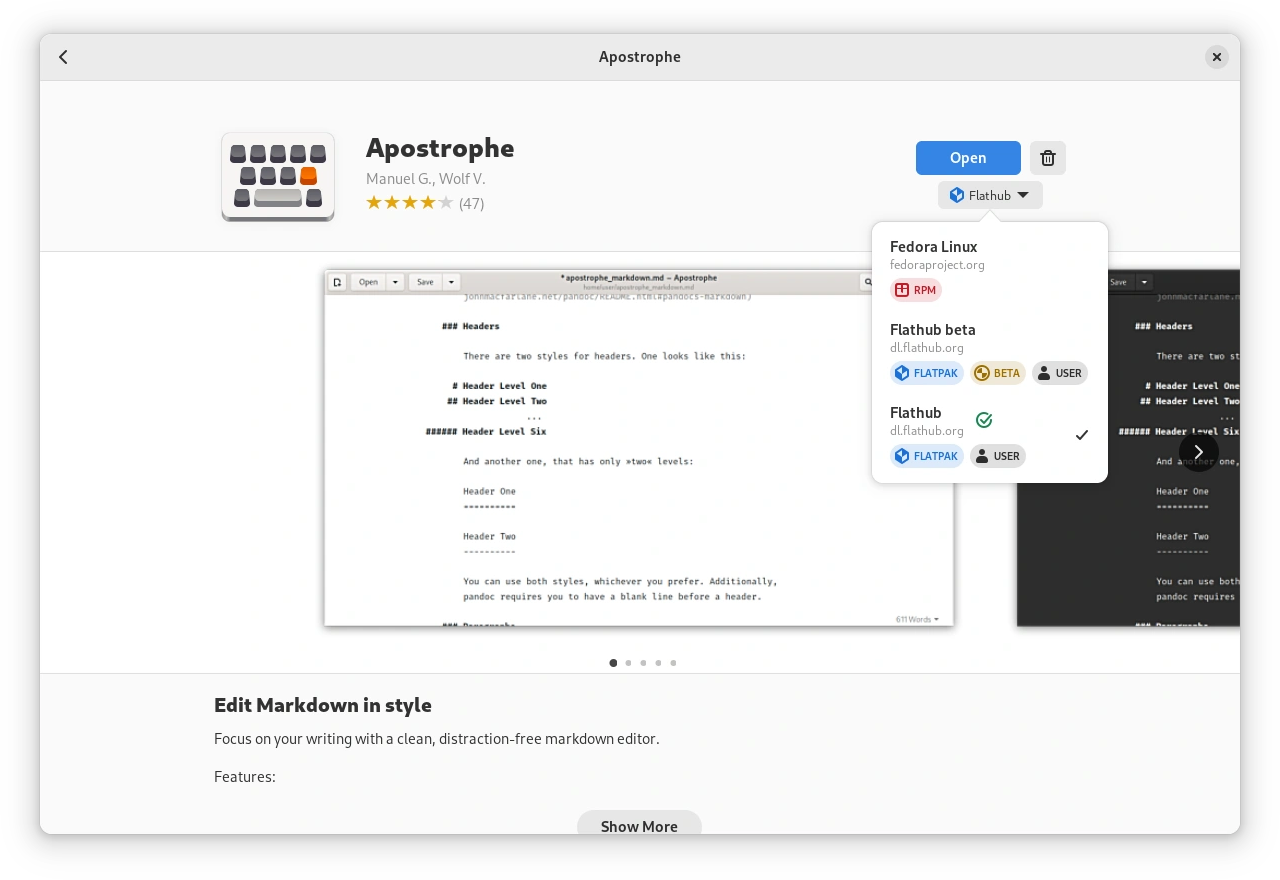Viewport: 1280px width, 880px height.
Task: Open the Apostrophe application
Action: click(968, 158)
